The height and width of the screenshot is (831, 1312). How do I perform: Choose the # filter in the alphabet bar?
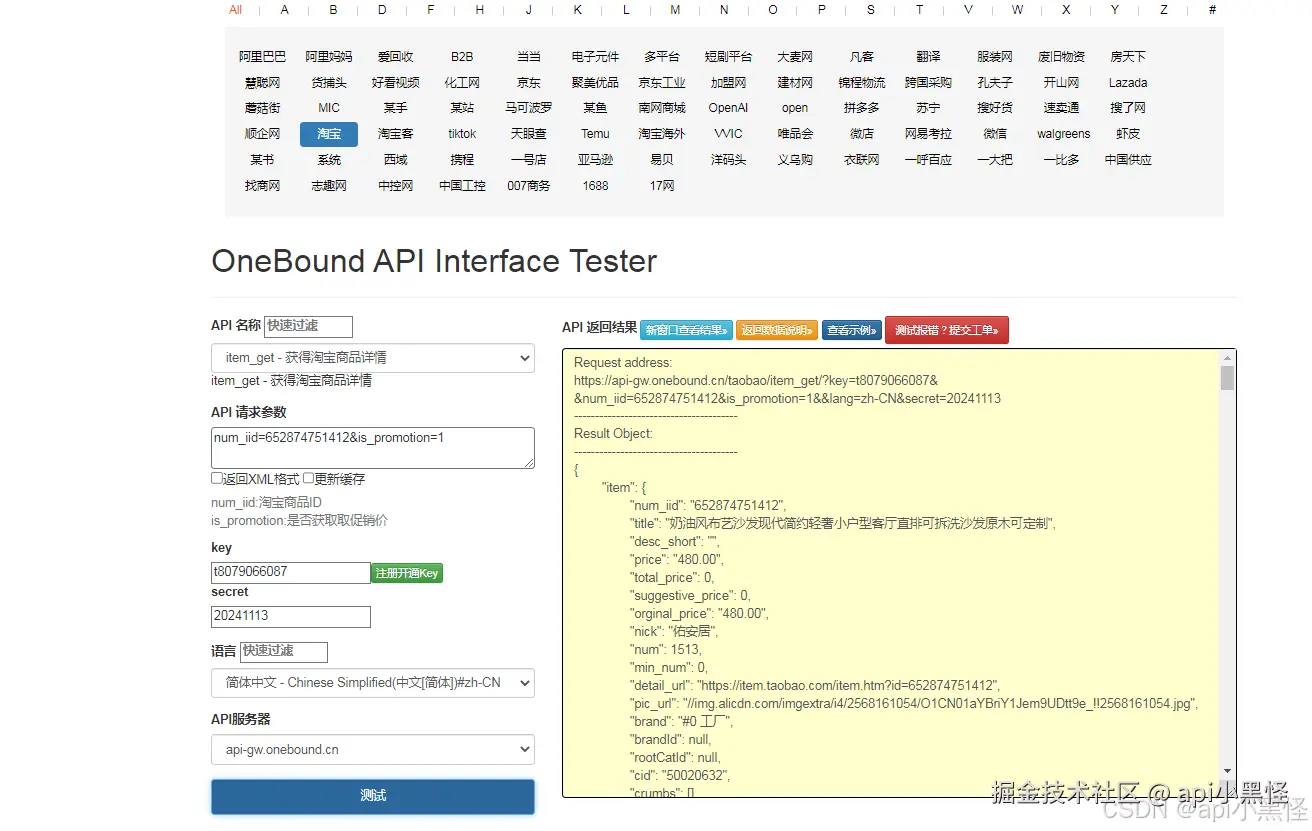pyautogui.click(x=1213, y=10)
